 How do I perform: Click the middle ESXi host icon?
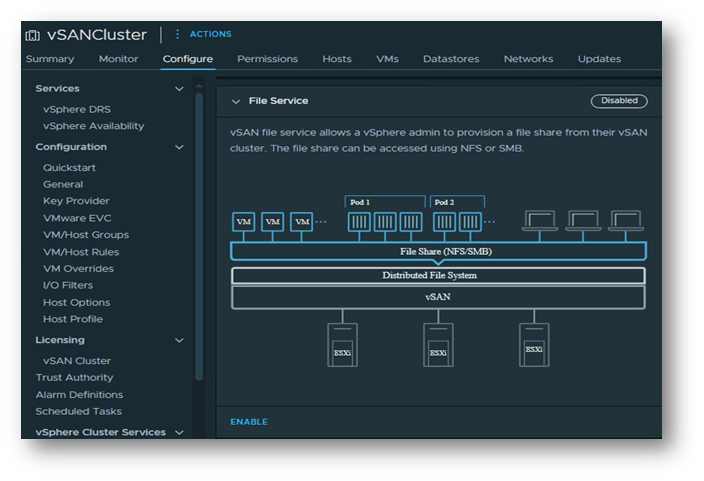click(x=438, y=345)
